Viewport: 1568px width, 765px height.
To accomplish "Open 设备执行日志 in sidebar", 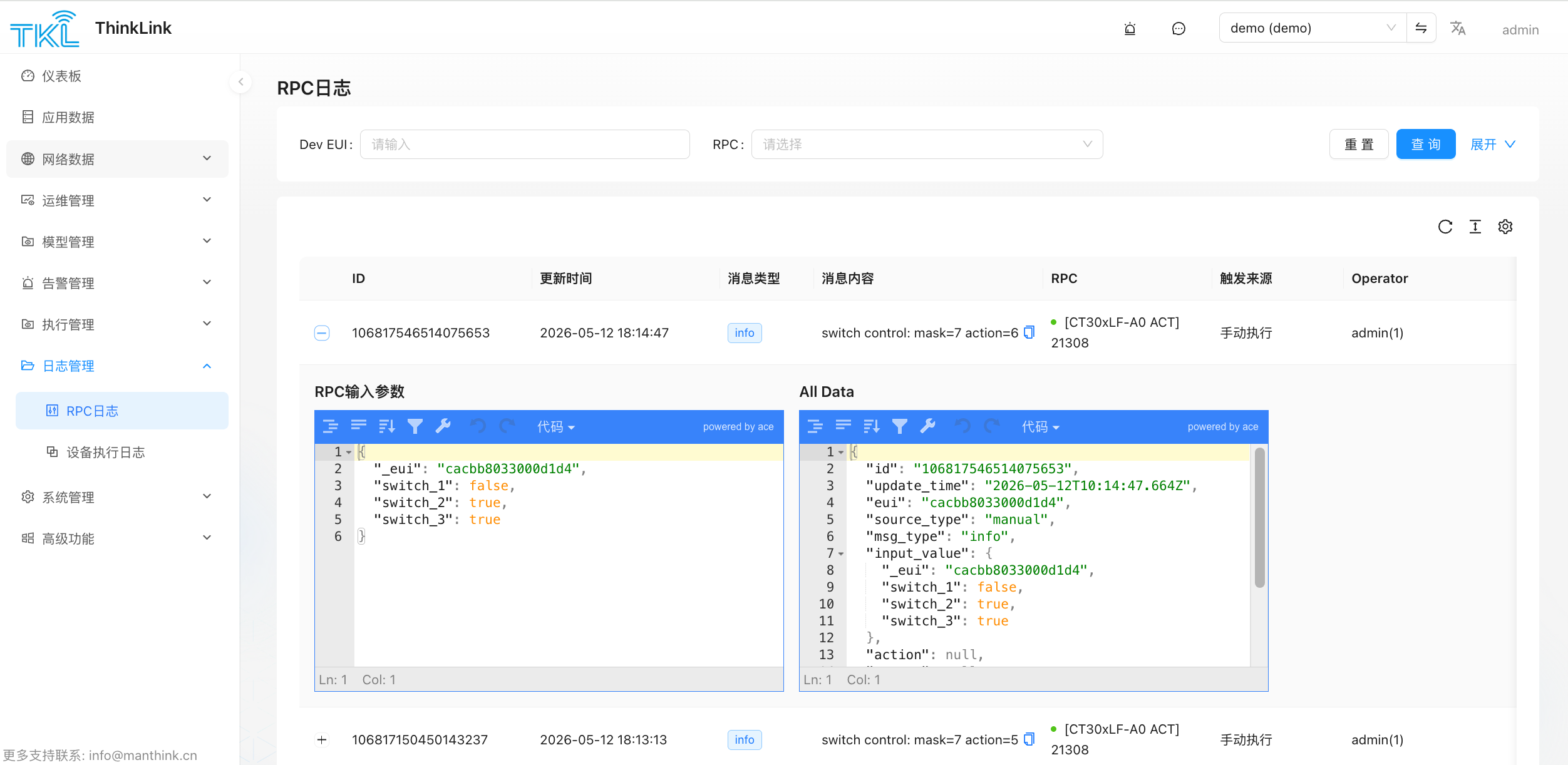I will click(122, 452).
